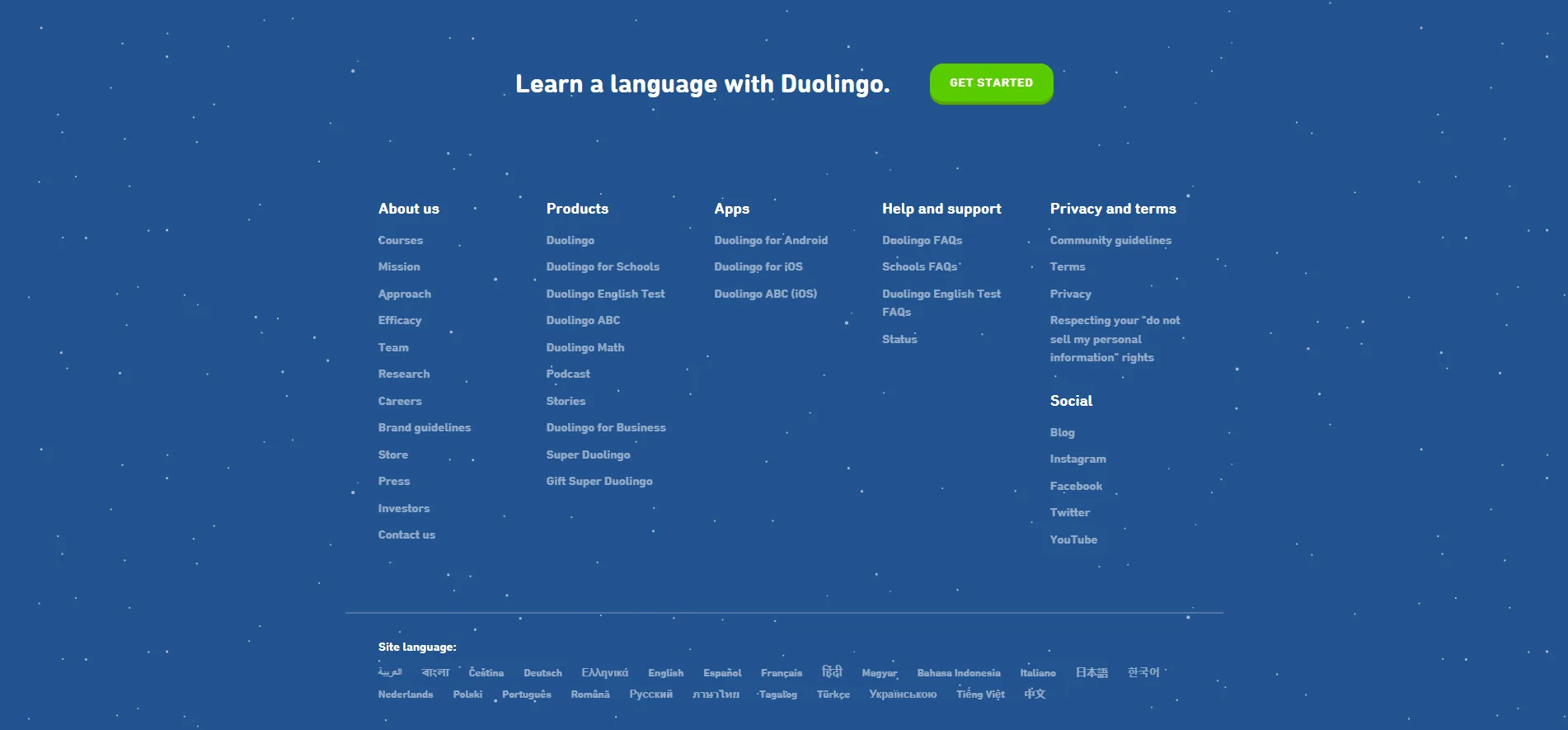1568x730 pixels.
Task: Open the Approach link
Action: (404, 294)
